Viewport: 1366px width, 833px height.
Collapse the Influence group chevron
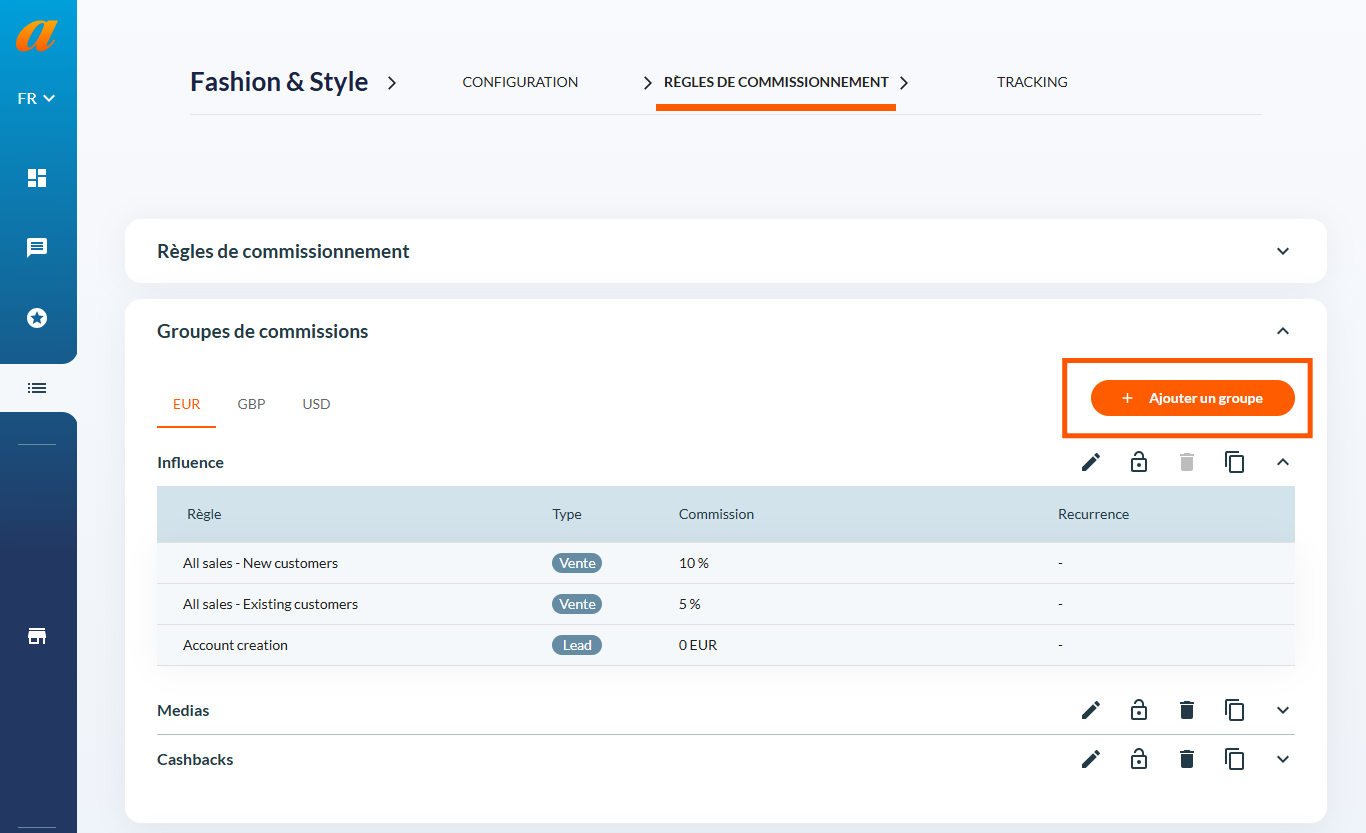pos(1283,462)
